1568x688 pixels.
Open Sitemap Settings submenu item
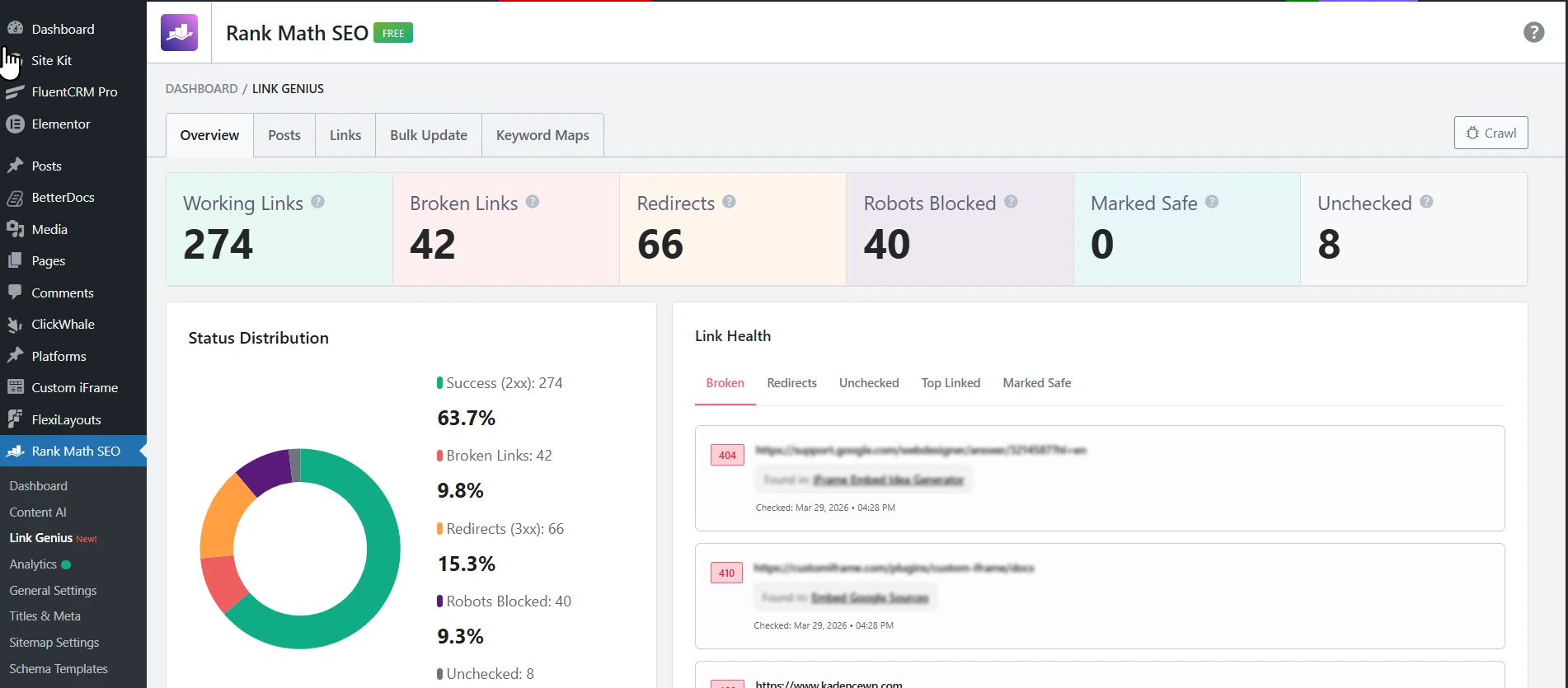pos(54,643)
